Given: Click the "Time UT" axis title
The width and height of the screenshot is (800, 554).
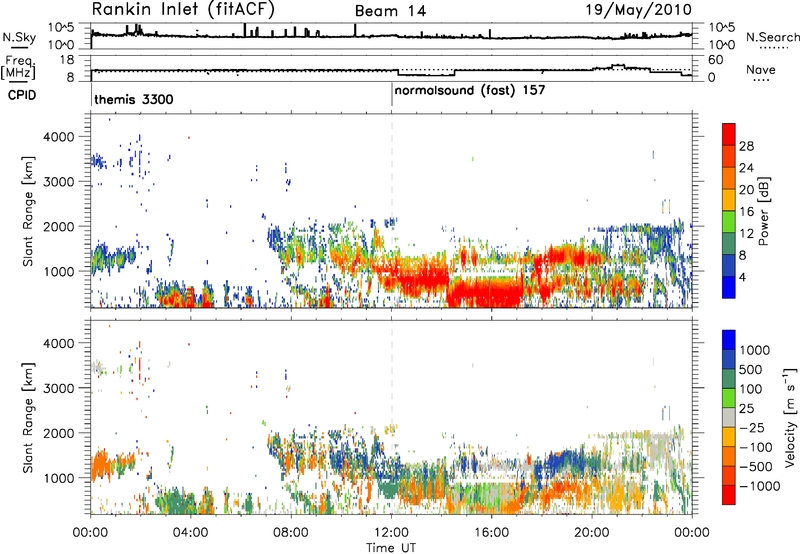Looking at the screenshot, I should click(x=391, y=547).
